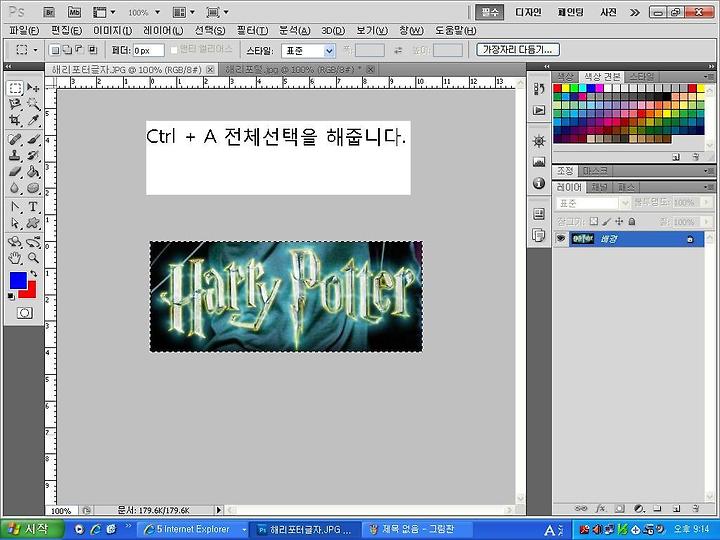Switch to the 디자인 workspace

click(x=528, y=12)
